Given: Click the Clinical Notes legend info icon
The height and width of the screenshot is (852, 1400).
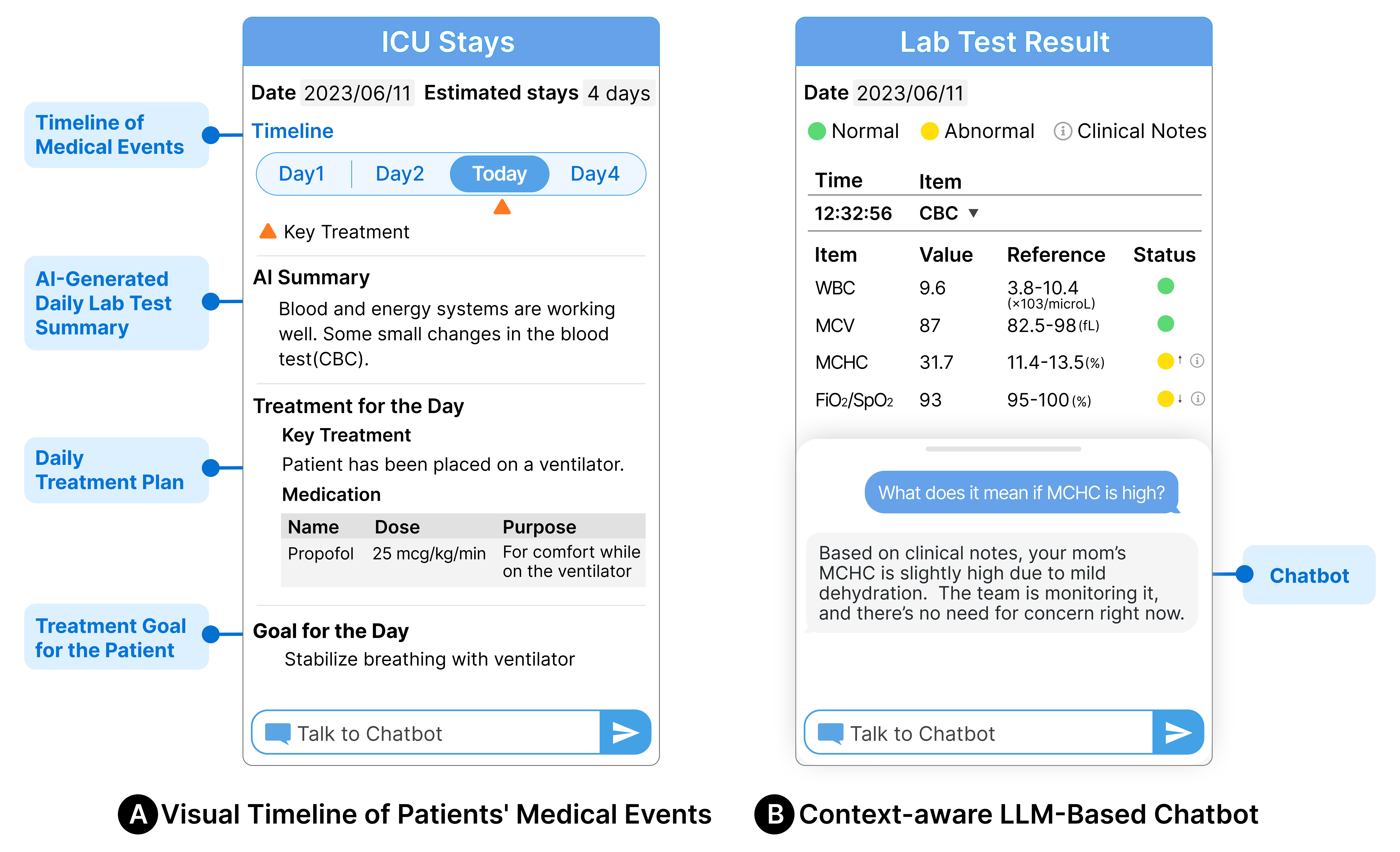Looking at the screenshot, I should tap(1063, 131).
